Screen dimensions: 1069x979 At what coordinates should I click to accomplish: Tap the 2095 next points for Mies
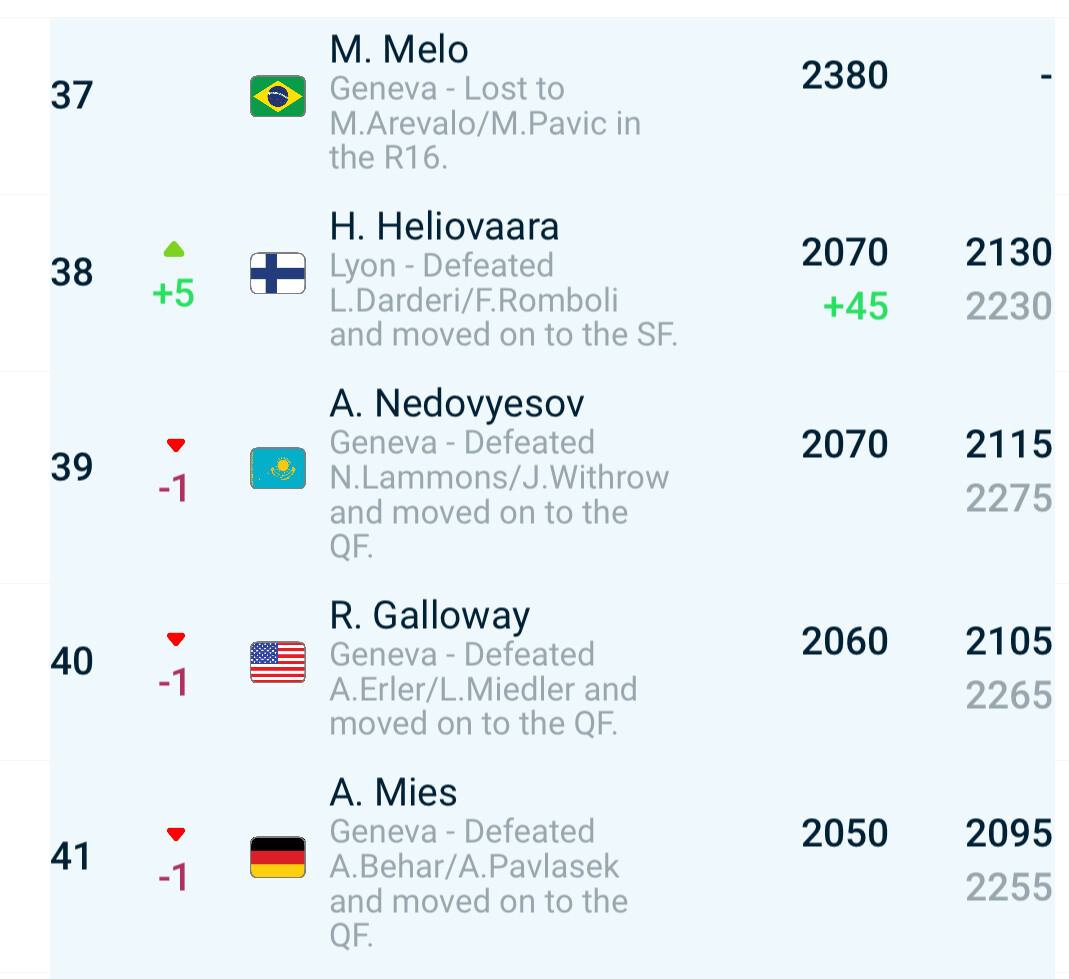pos(1008,833)
